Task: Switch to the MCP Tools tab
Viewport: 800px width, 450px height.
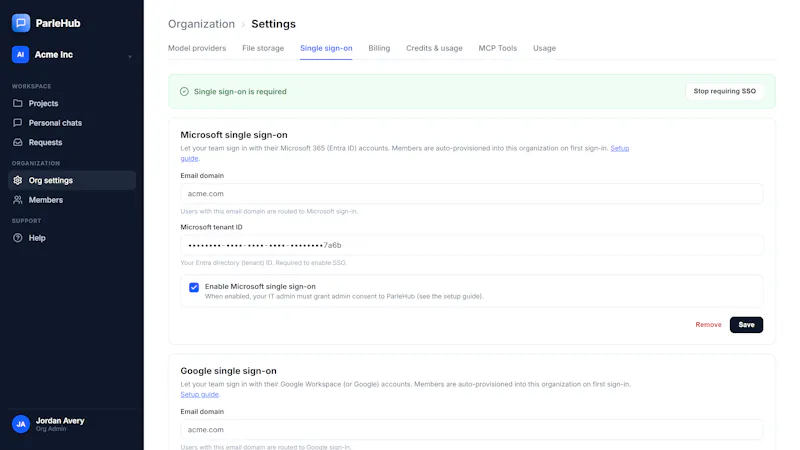Action: point(497,48)
